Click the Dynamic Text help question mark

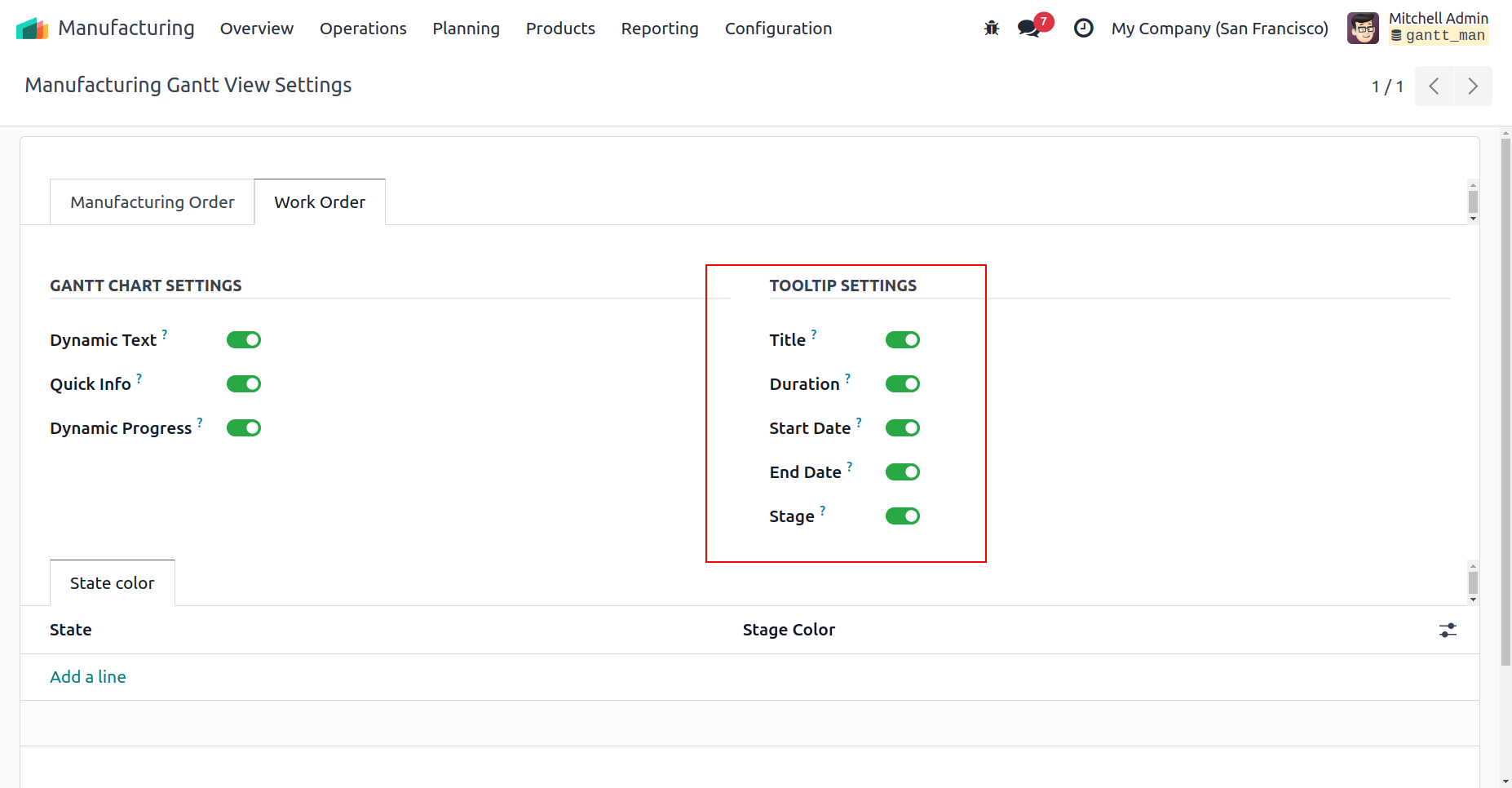point(165,334)
